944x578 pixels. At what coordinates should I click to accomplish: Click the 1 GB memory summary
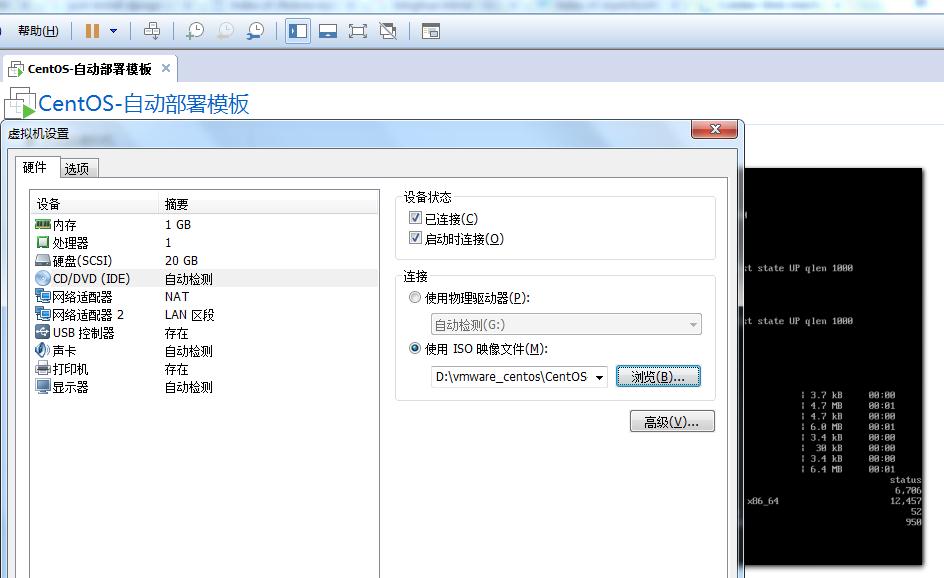click(178, 225)
